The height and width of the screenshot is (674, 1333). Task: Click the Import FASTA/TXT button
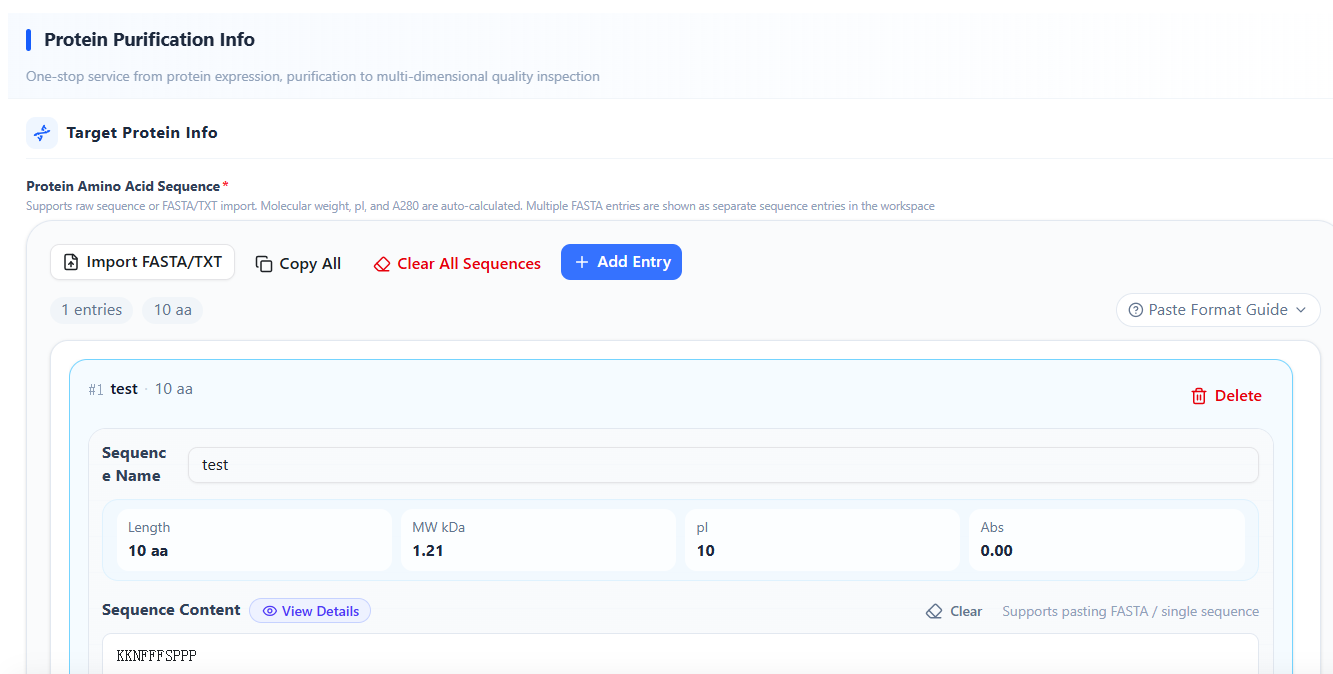coord(143,262)
